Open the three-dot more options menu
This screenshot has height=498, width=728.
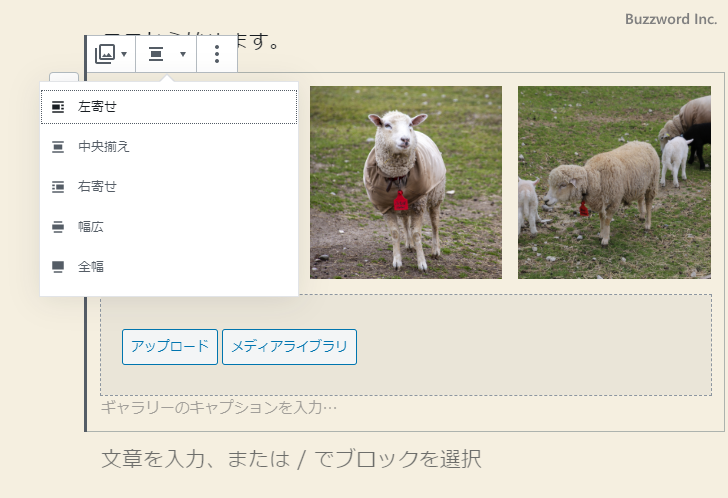[217, 54]
